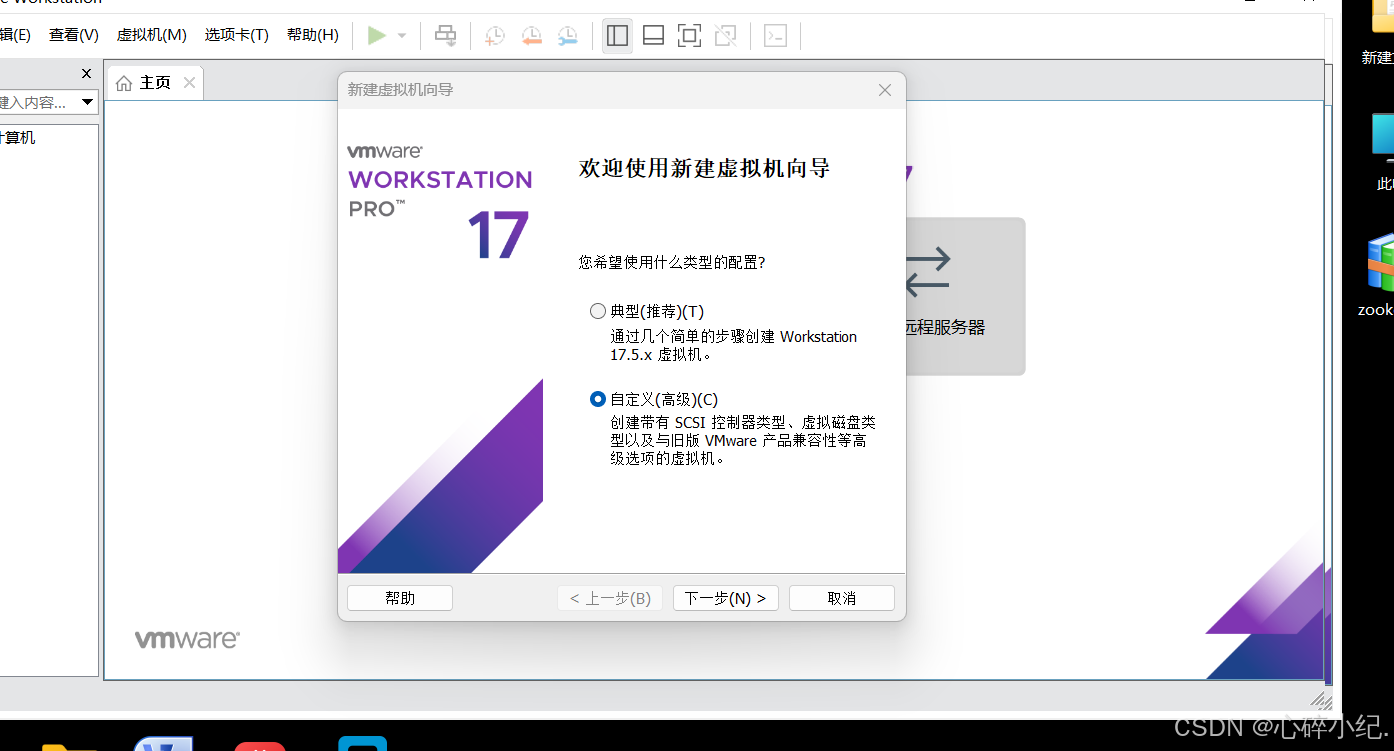Select the take snapshot icon
Image resolution: width=1394 pixels, height=751 pixels.
pyautogui.click(x=494, y=35)
